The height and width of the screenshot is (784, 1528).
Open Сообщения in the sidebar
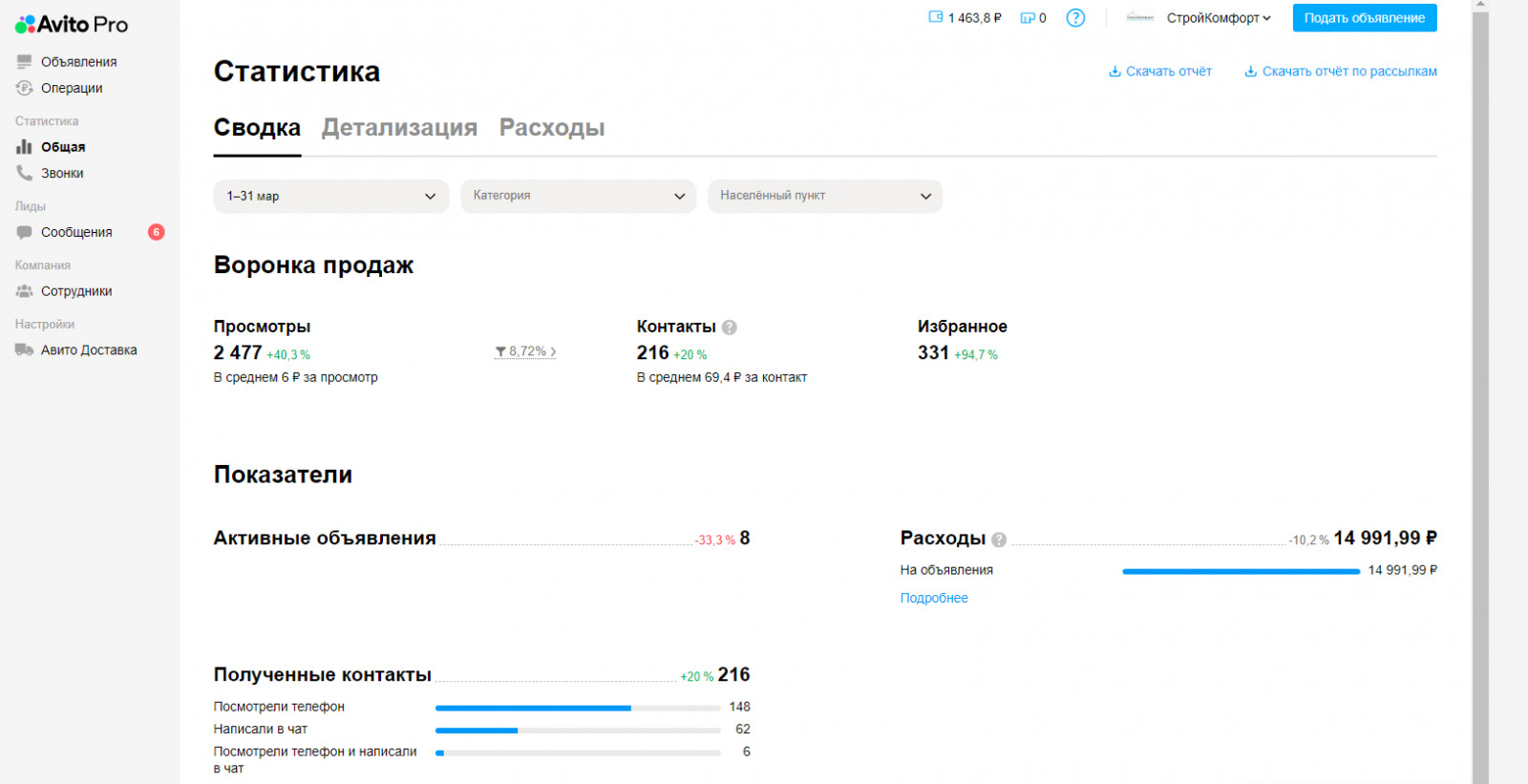click(x=76, y=232)
